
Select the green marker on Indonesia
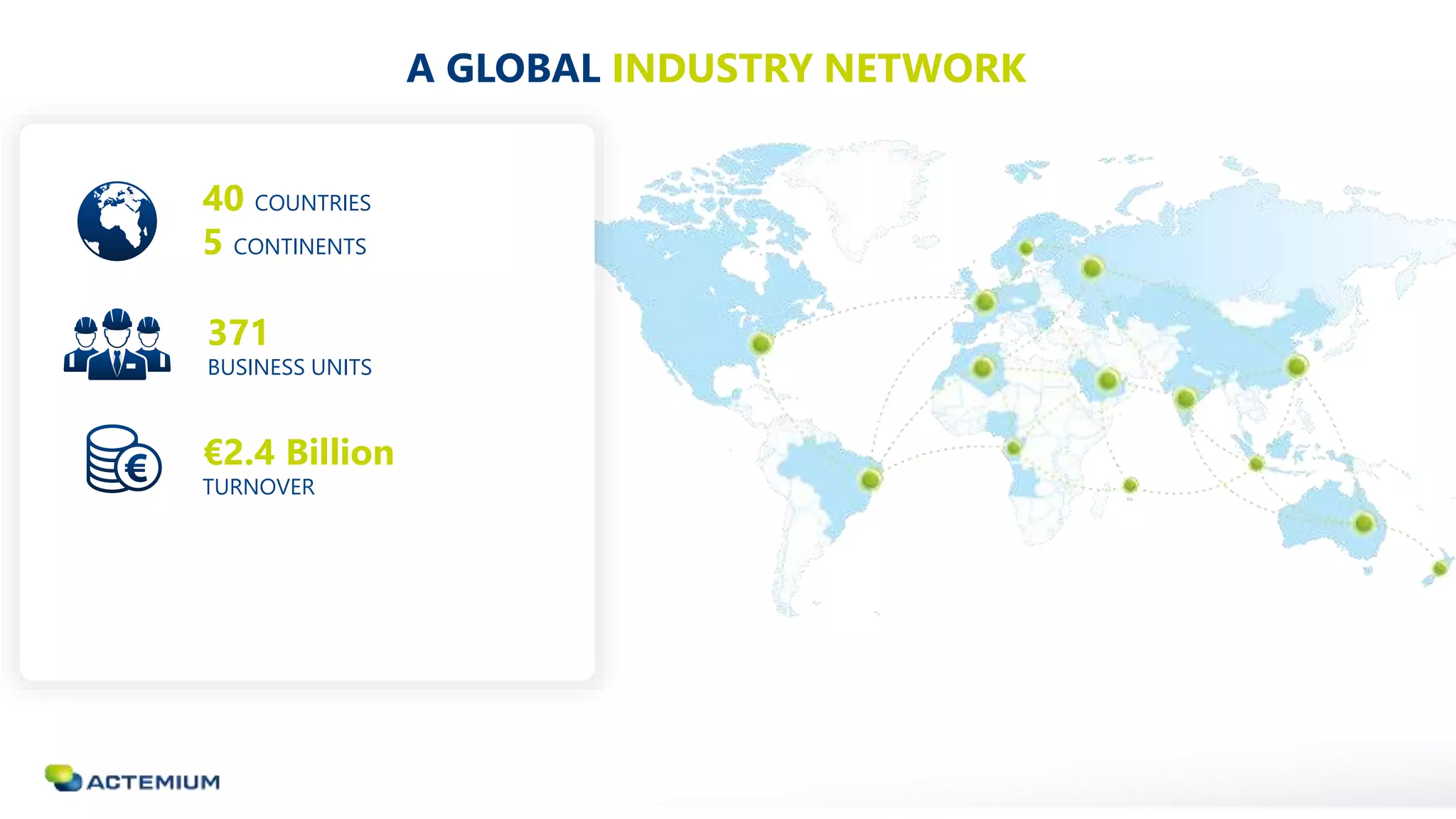click(1256, 464)
